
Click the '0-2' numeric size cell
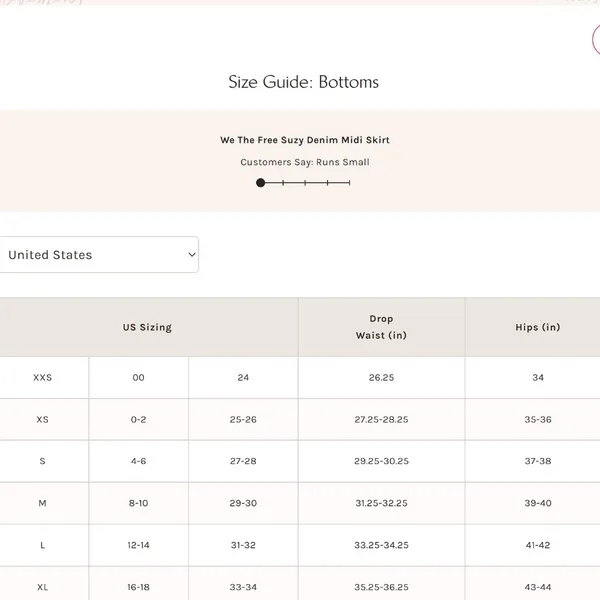tap(139, 419)
